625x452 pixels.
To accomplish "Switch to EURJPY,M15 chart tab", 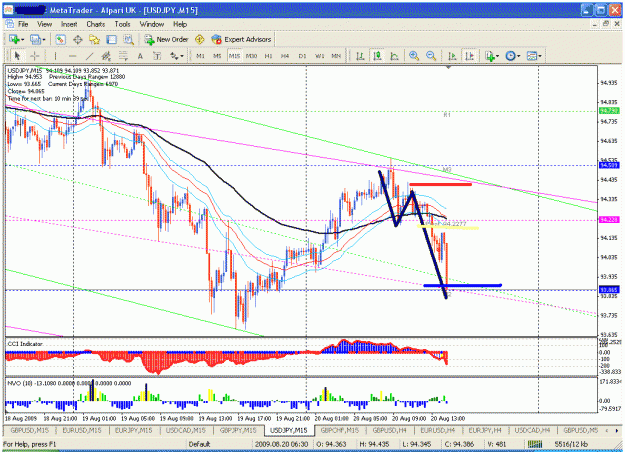I will (x=133, y=430).
